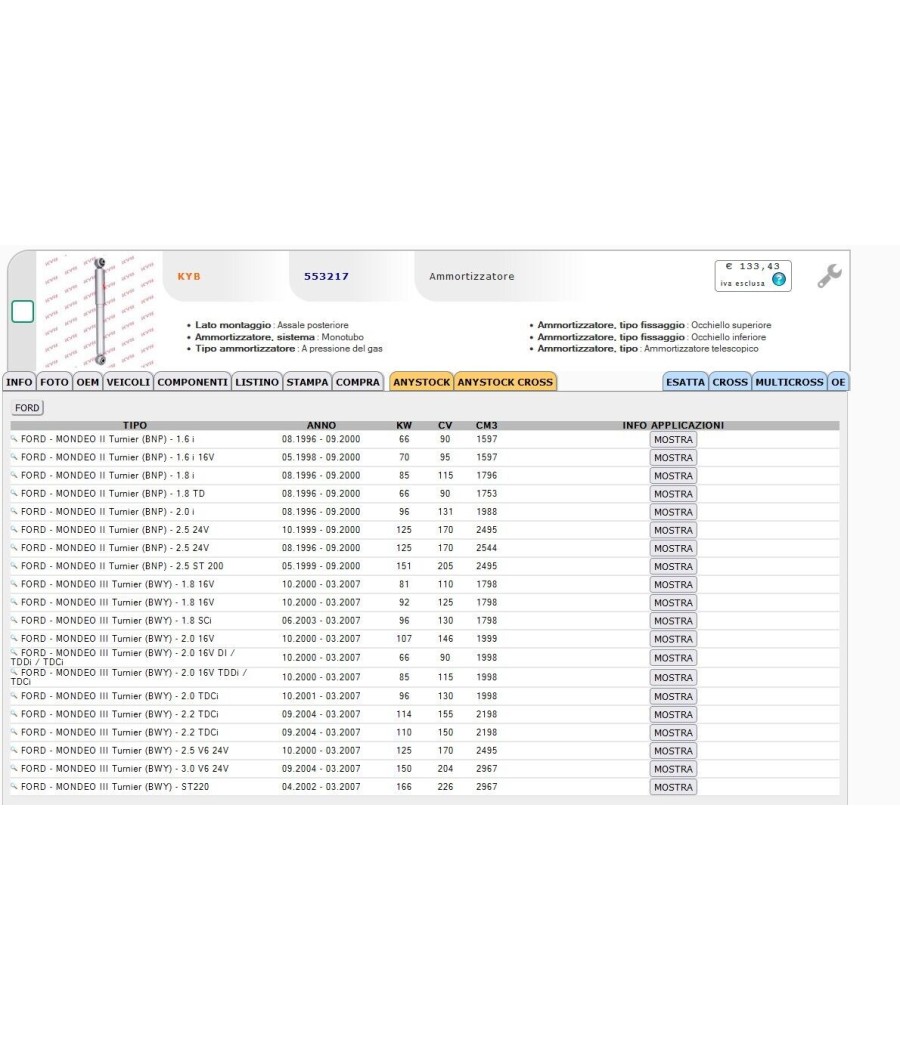The image size is (900, 1050).
Task: Click the TIPO column header
Action: click(135, 425)
